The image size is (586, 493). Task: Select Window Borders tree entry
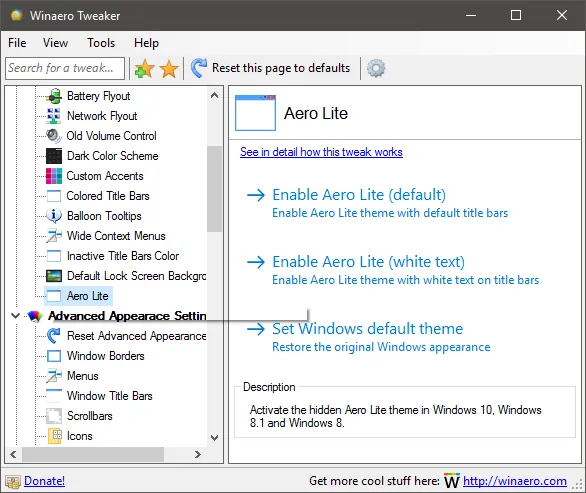pyautogui.click(x=106, y=356)
